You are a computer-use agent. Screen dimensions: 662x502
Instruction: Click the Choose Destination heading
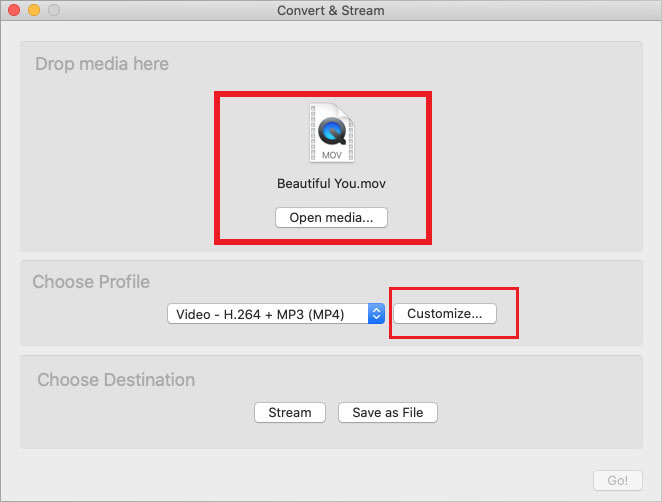point(116,380)
